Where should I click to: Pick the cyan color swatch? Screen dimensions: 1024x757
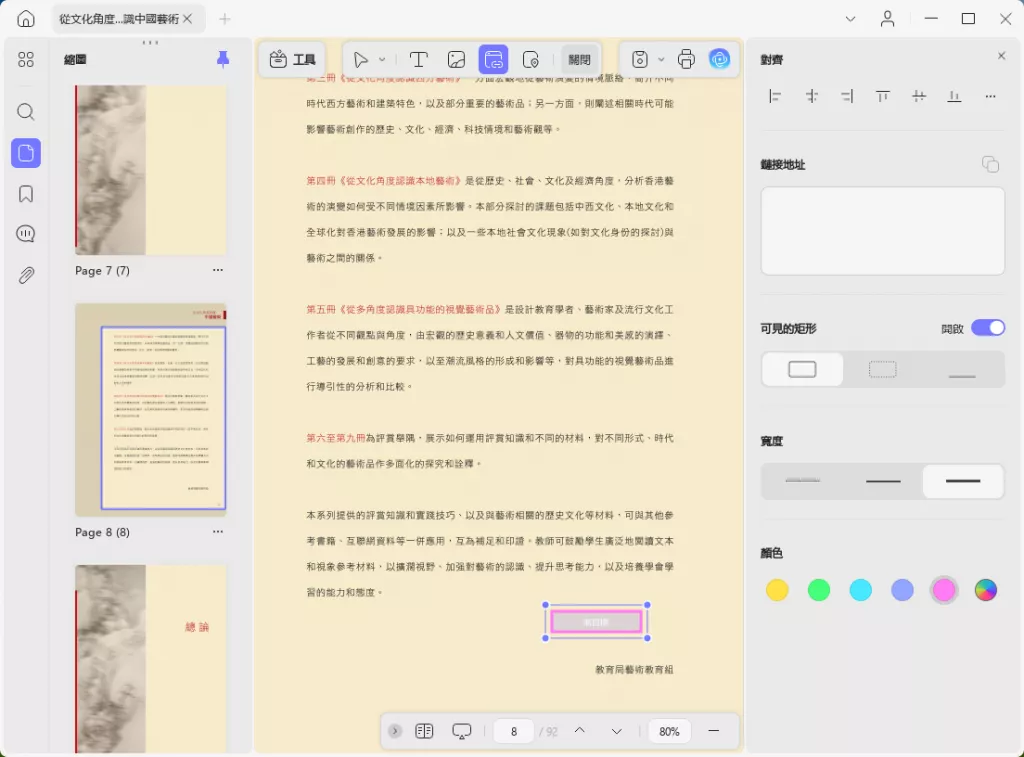pos(860,590)
